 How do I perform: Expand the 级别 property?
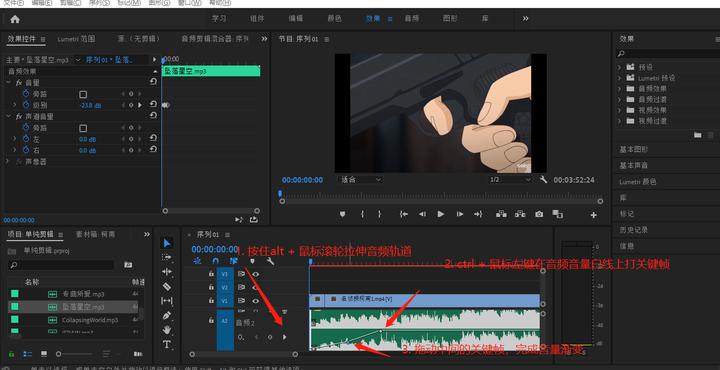[15, 105]
